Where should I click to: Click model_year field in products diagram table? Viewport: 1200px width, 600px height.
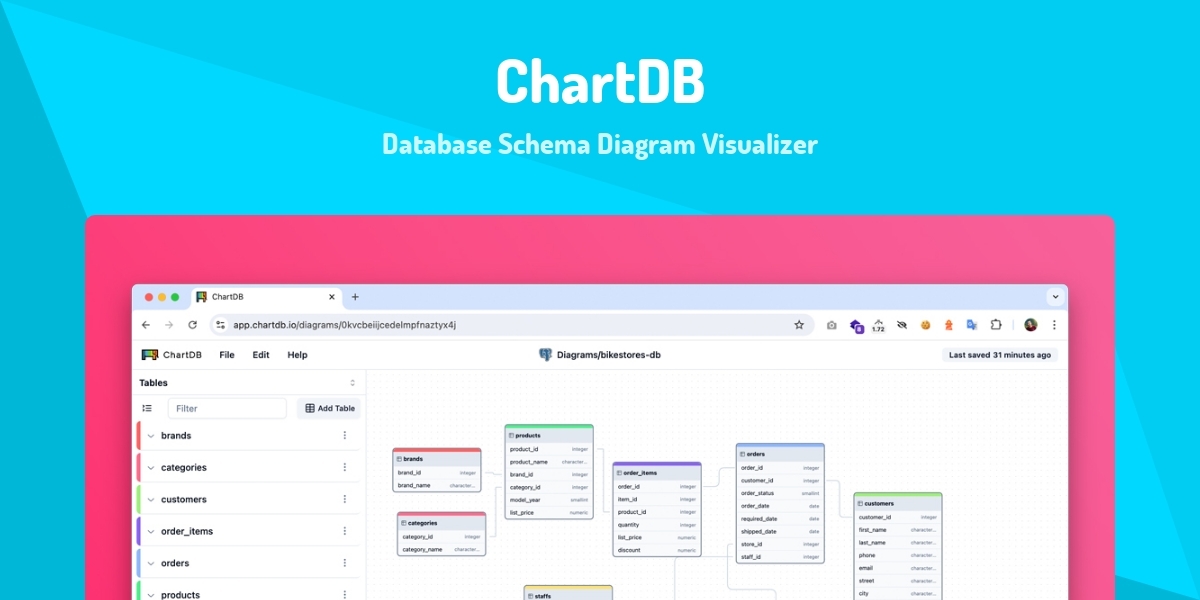(549, 500)
